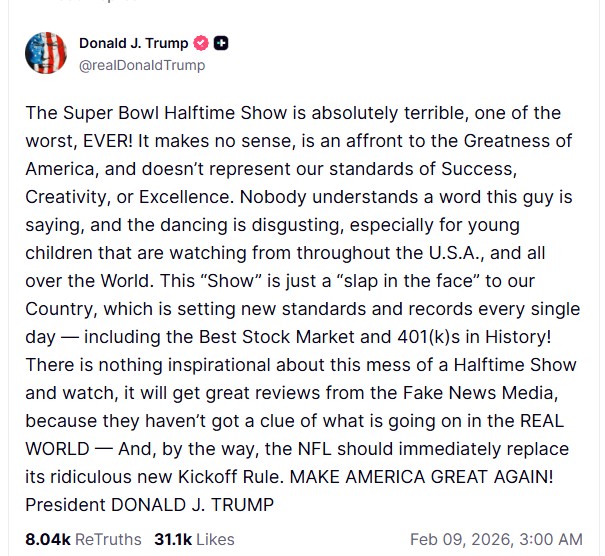Open the profile avatar picture
The height and width of the screenshot is (556, 605).
(45, 54)
